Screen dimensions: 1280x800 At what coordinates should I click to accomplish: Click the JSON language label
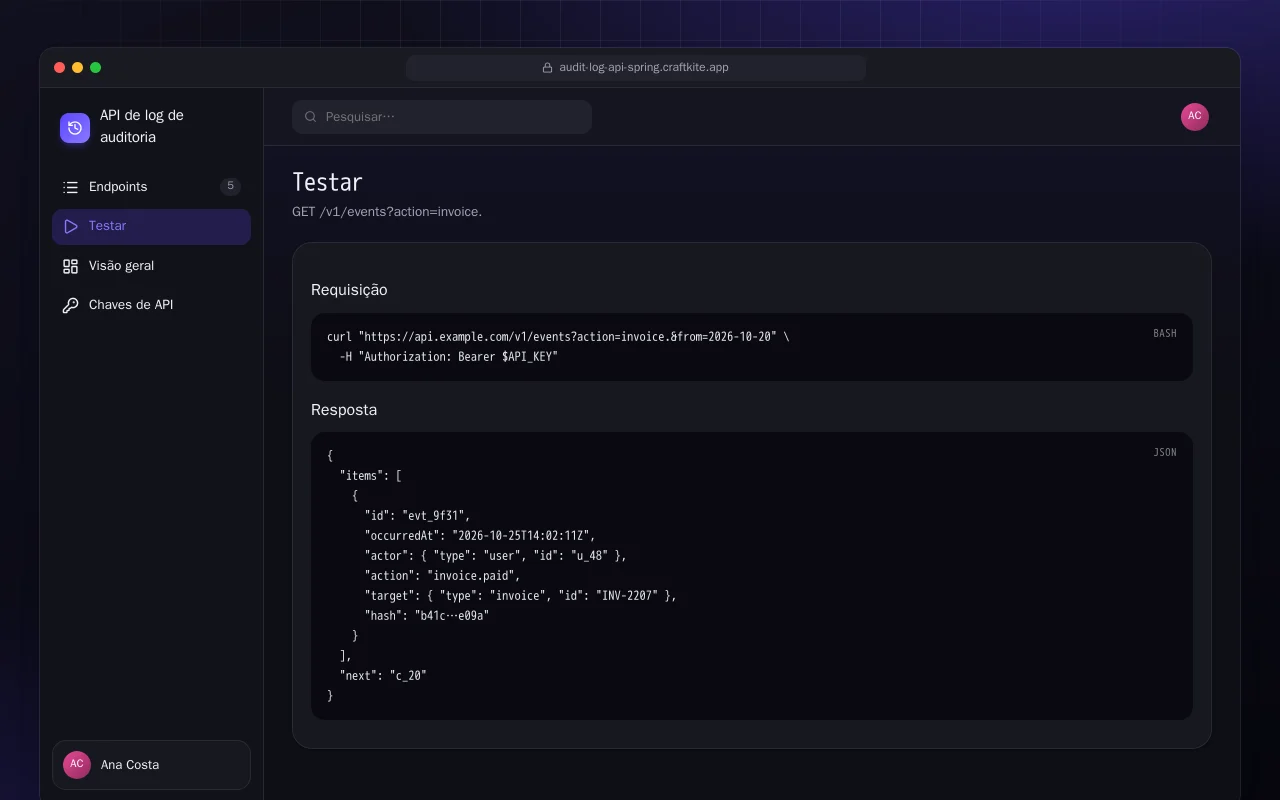1165,453
